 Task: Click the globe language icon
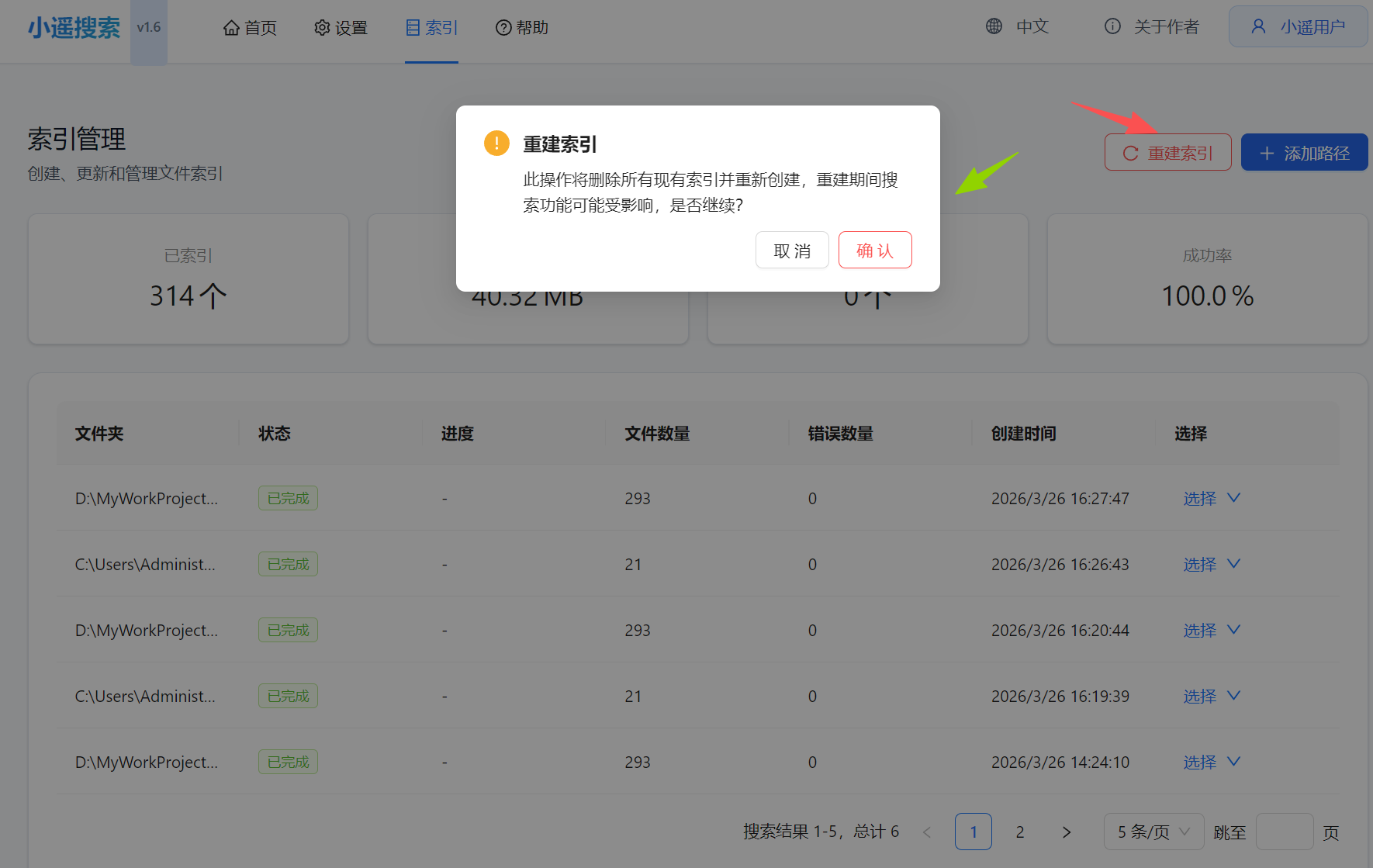[x=994, y=26]
